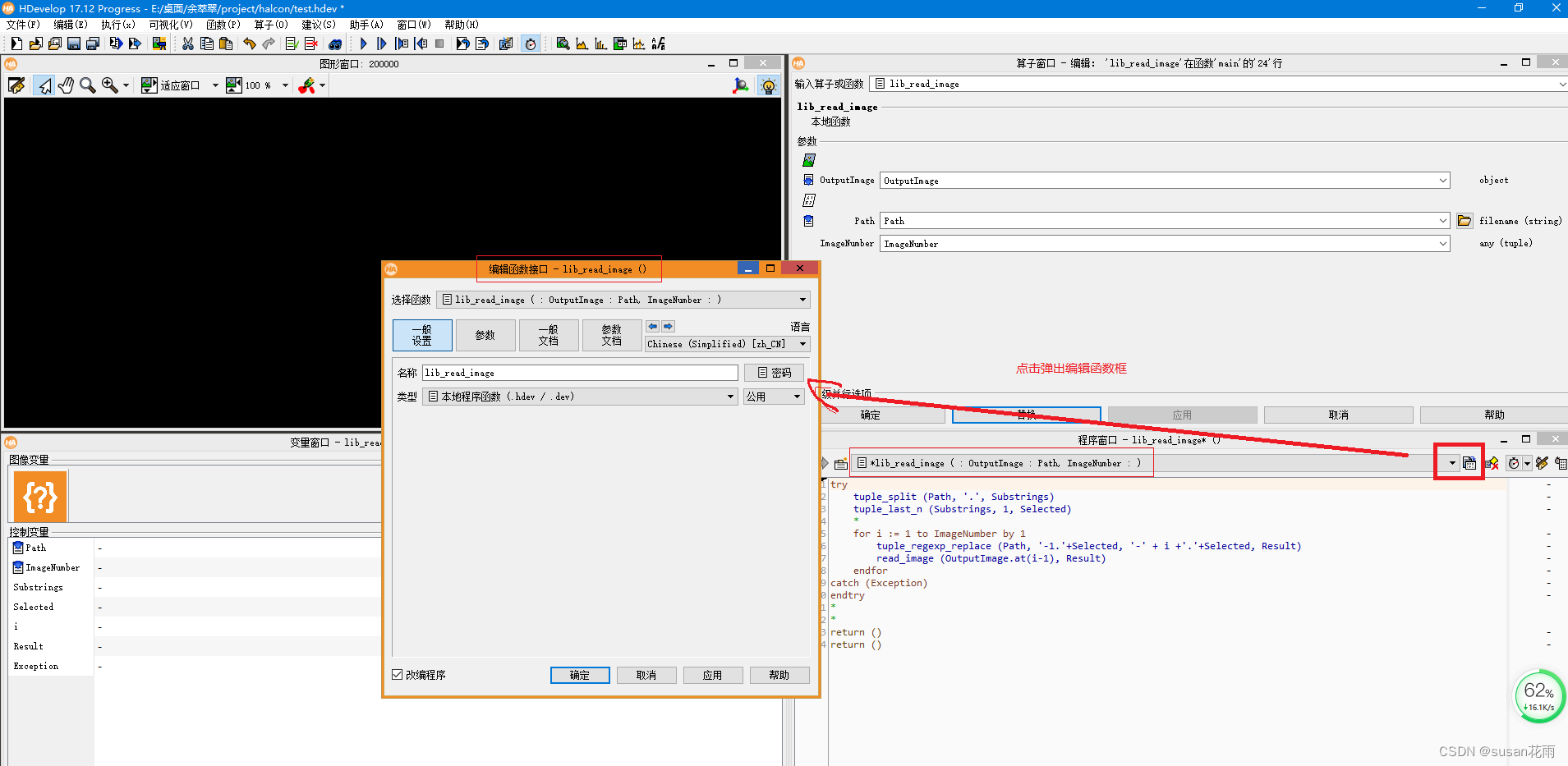Select the pointer tool in graphics window
Screen dimensions: 1568x766
pyautogui.click(x=44, y=85)
